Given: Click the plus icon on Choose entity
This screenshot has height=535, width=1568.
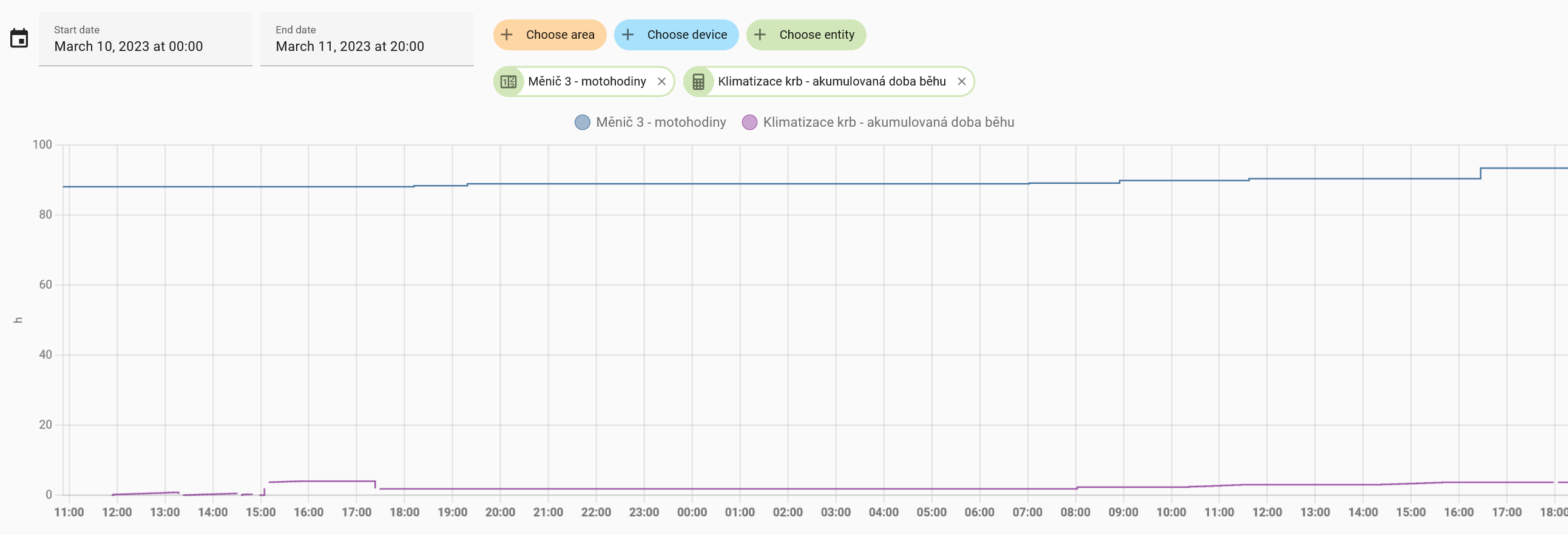Looking at the screenshot, I should coord(760,35).
